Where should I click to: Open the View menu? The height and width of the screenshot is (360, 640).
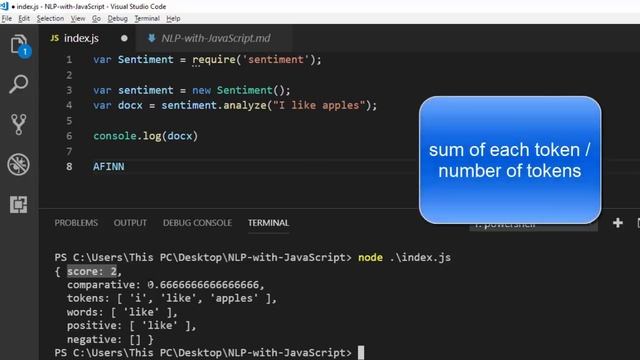(78, 19)
